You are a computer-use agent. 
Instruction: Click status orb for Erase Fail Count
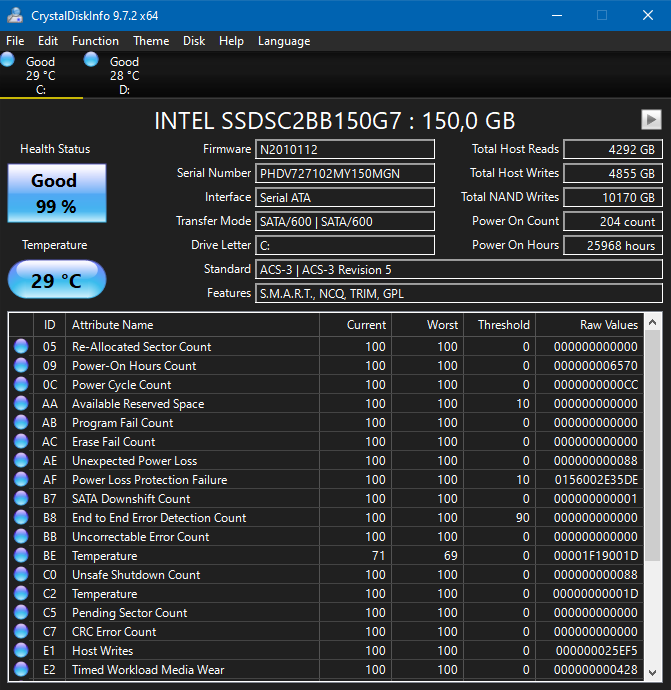(21, 441)
